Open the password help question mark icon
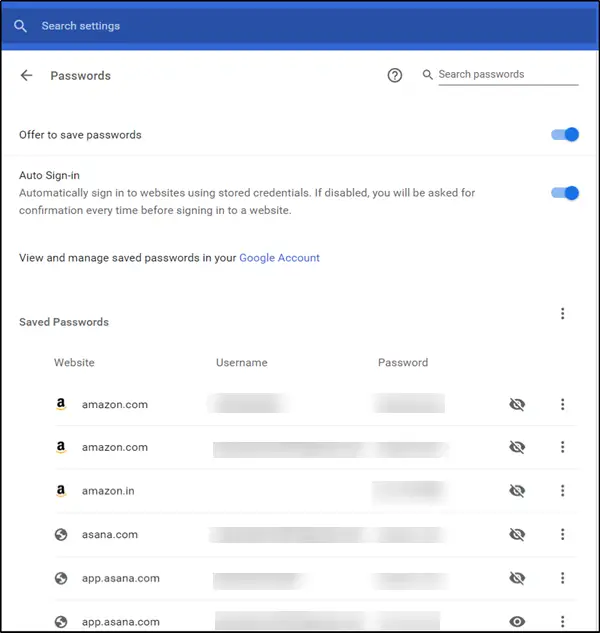The image size is (600, 633). coord(395,76)
